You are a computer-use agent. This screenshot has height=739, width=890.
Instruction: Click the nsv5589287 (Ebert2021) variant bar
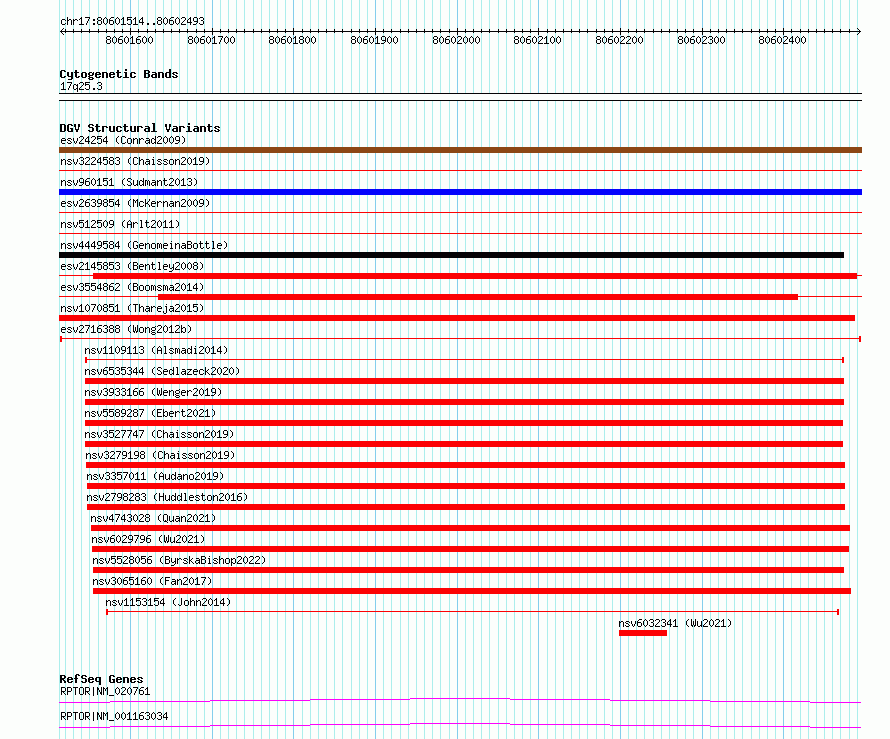pyautogui.click(x=464, y=423)
